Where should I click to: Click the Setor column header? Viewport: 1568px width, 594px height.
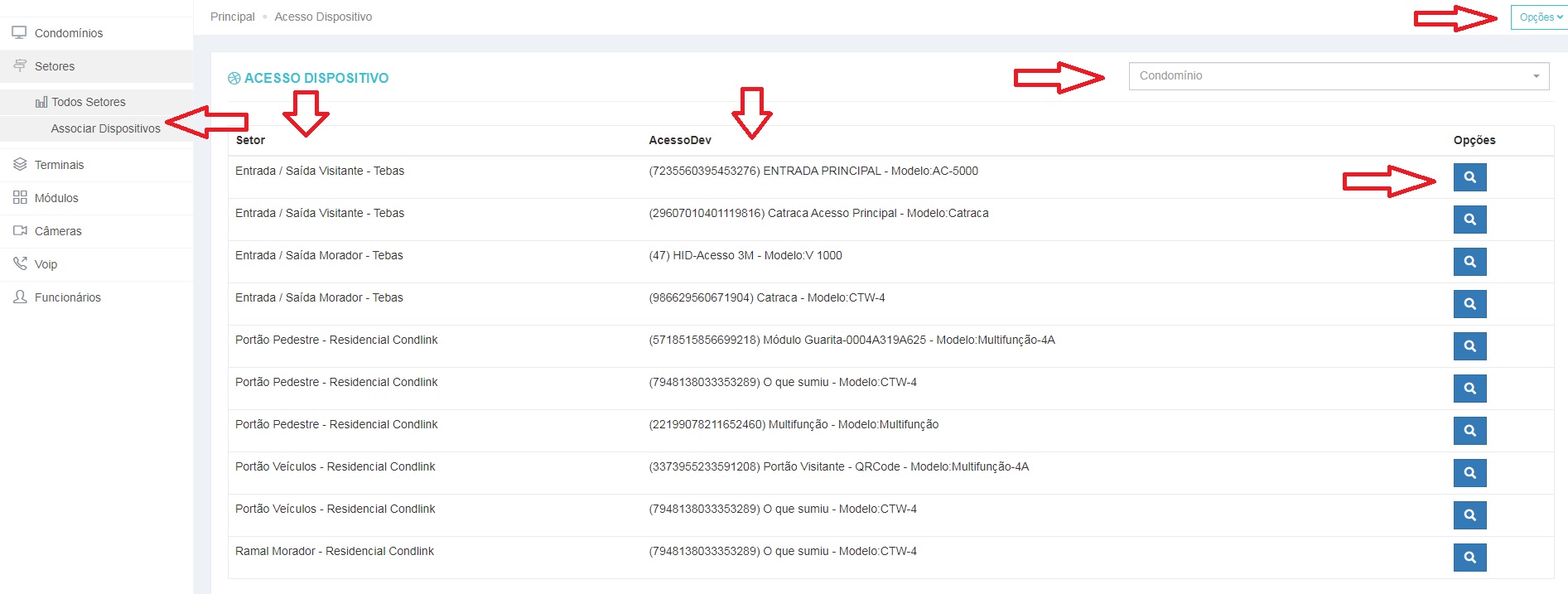[x=250, y=140]
